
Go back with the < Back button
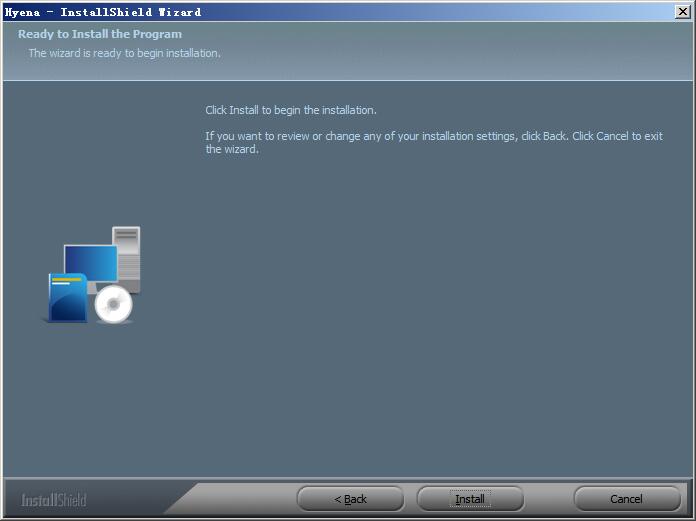tap(350, 499)
